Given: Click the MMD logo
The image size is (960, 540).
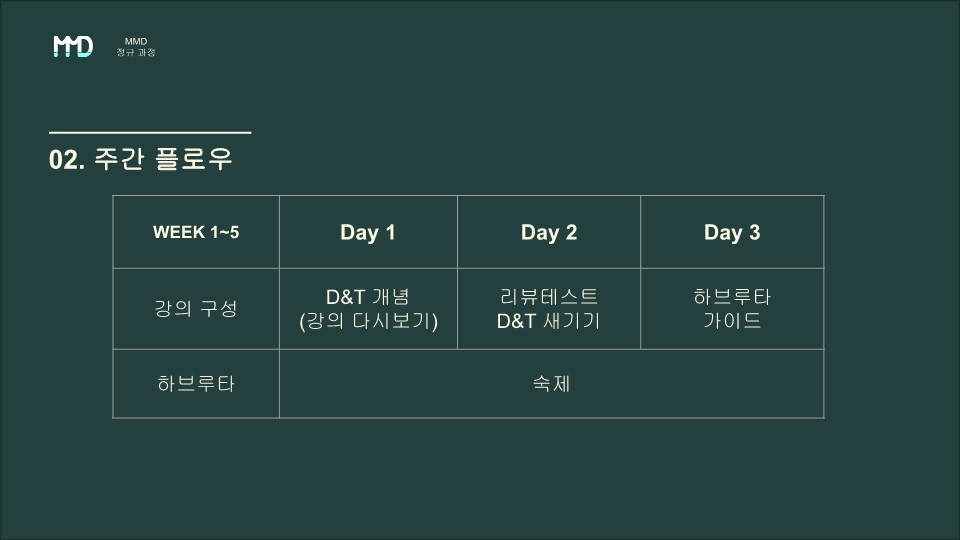Looking at the screenshot, I should click(x=73, y=46).
